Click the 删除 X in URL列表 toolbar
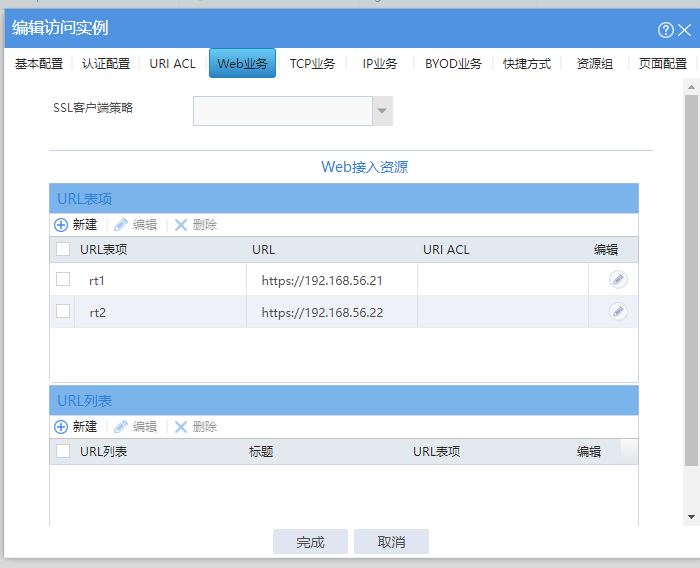Viewport: 700px width, 568px height. (x=181, y=427)
